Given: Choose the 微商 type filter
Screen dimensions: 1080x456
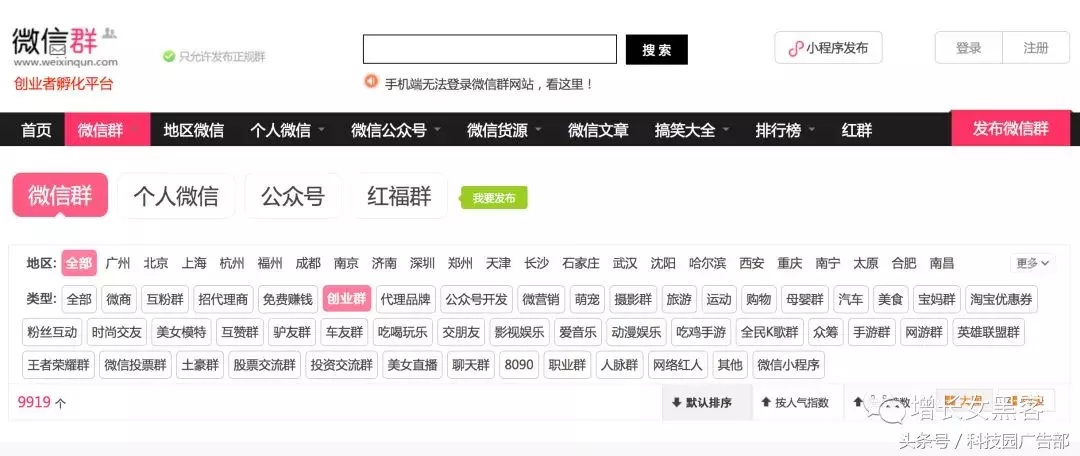Looking at the screenshot, I should (119, 300).
